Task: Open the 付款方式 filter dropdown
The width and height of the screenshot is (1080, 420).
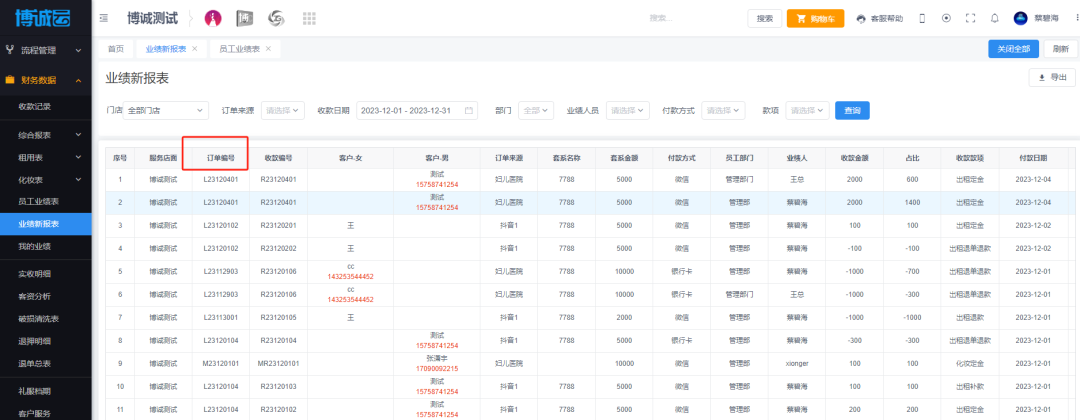Action: click(x=723, y=110)
